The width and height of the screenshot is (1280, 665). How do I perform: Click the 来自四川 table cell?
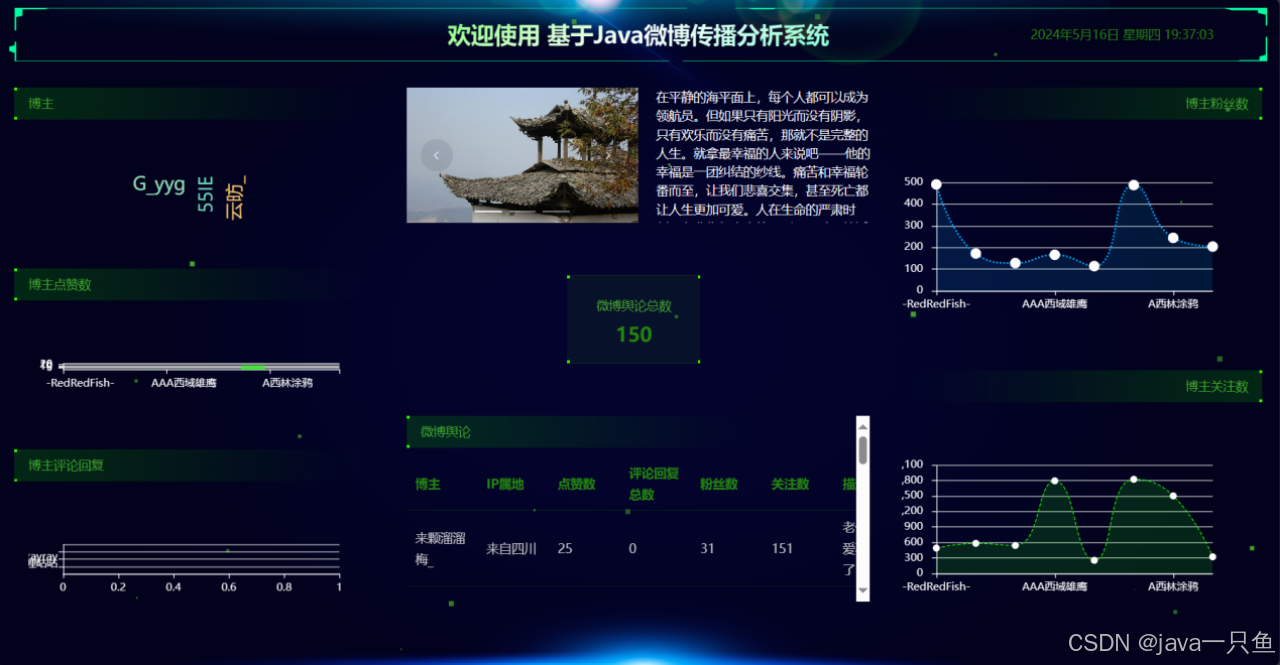tap(511, 548)
